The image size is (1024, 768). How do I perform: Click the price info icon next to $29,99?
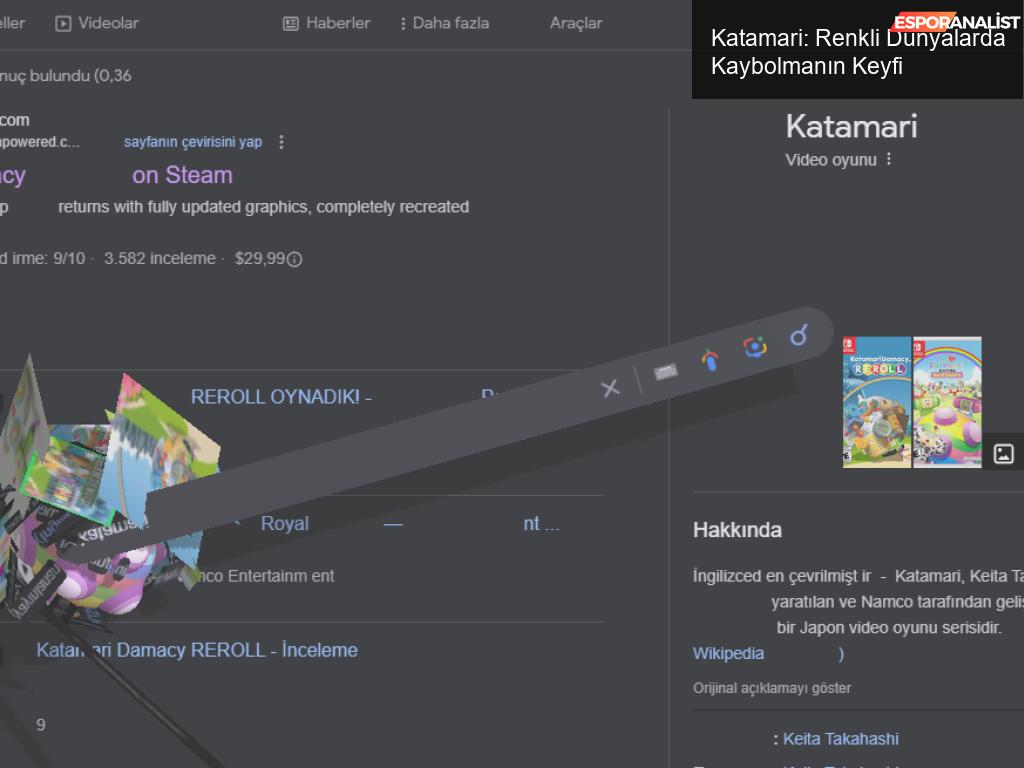(295, 259)
